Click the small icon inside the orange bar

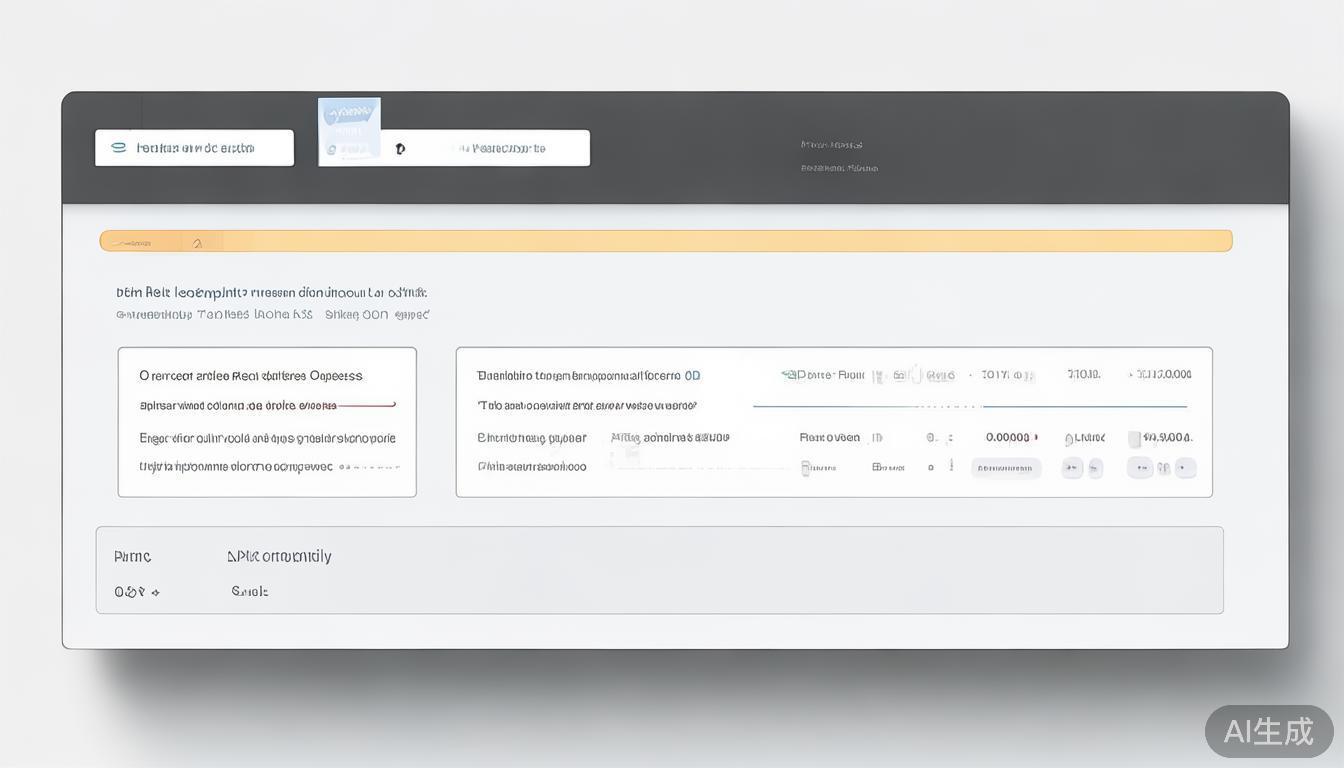(x=197, y=242)
